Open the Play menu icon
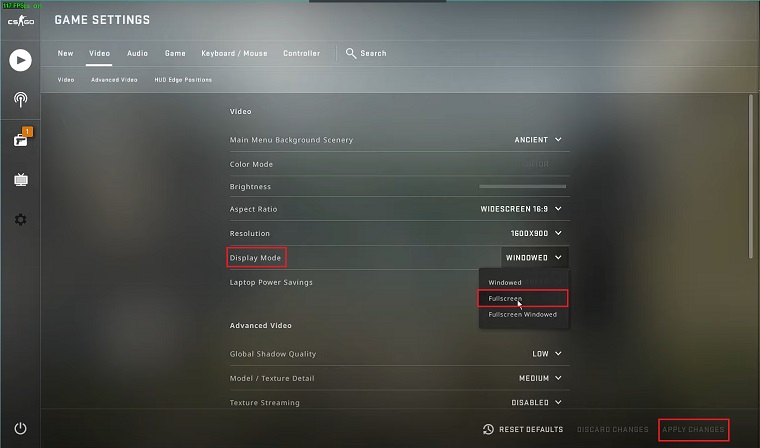 [20, 60]
